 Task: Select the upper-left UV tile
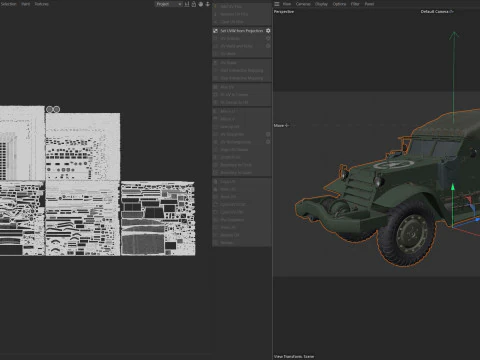point(22,143)
